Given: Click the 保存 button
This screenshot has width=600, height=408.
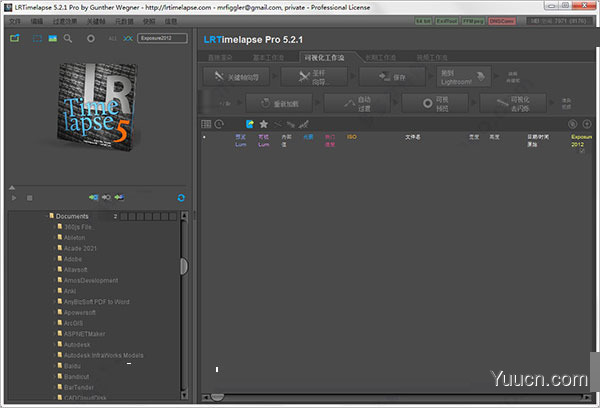Looking at the screenshot, I should tap(392, 77).
